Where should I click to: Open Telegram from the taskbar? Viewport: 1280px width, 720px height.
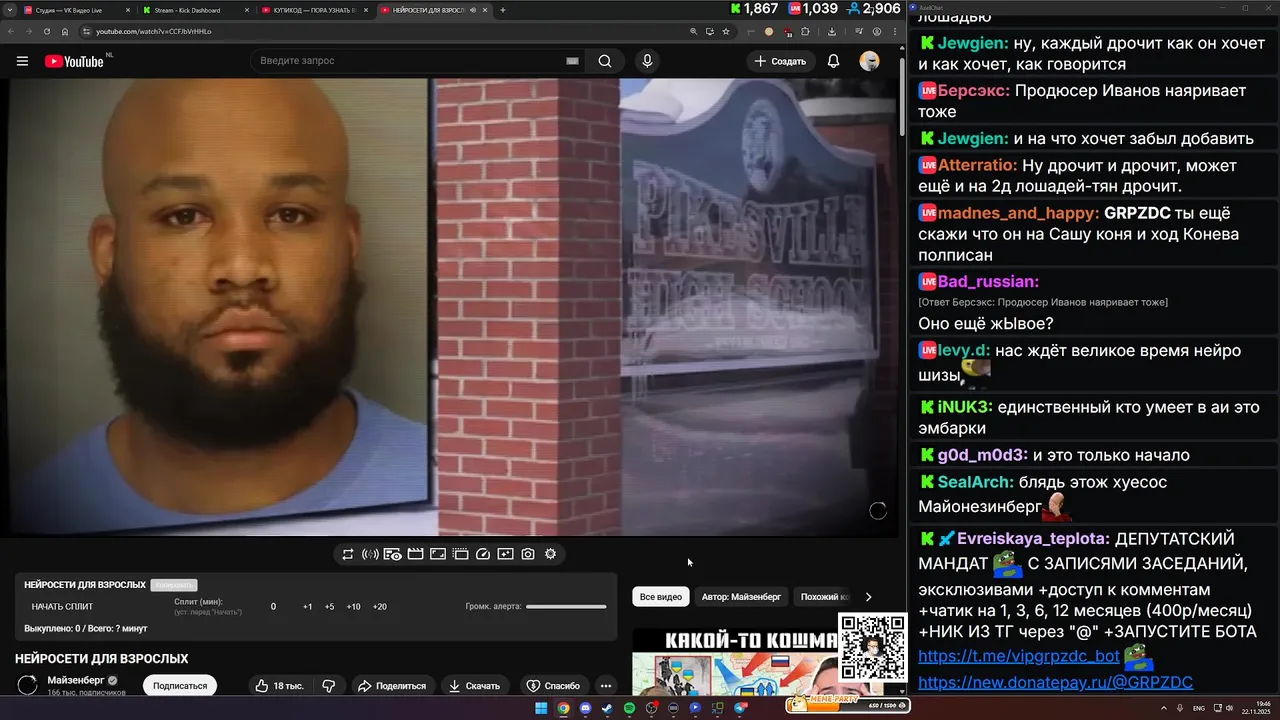tap(739, 708)
